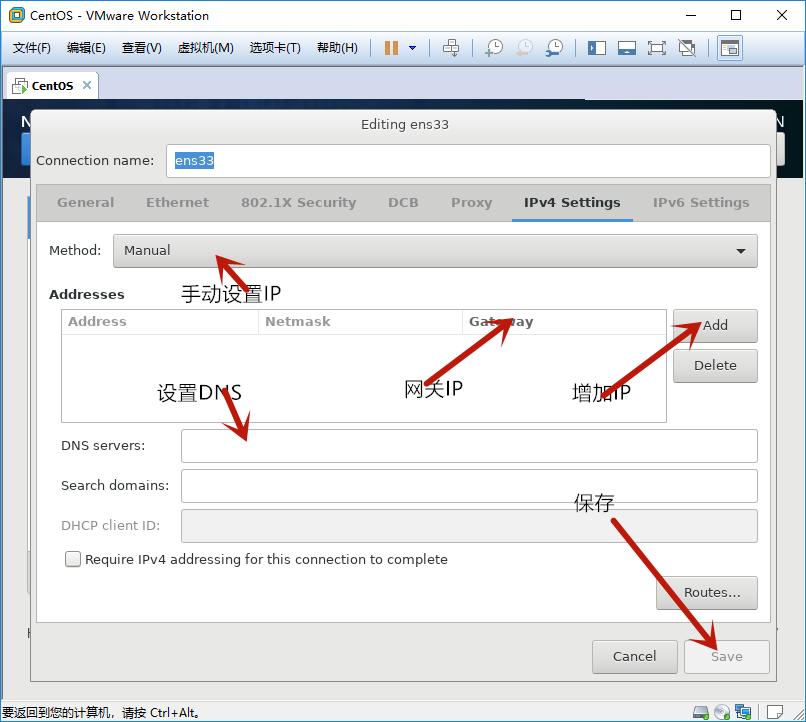Open the power options dropdown arrow
The image size is (806, 722).
pyautogui.click(x=412, y=48)
